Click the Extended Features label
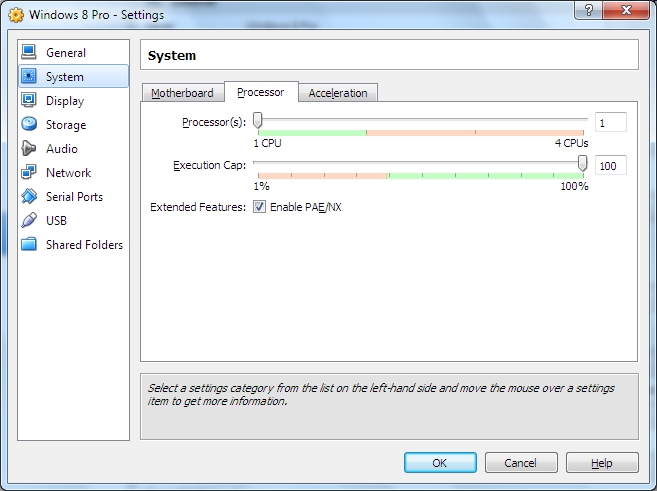 coord(198,207)
